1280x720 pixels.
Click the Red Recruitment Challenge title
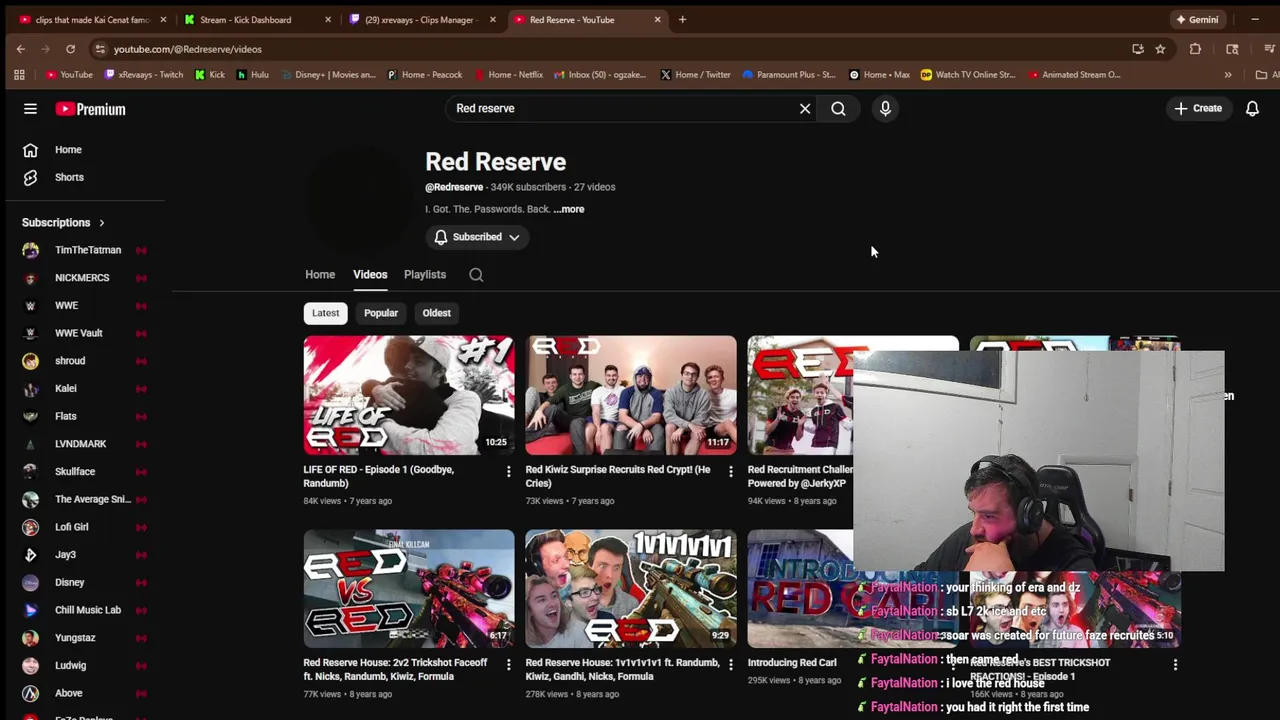click(800, 476)
